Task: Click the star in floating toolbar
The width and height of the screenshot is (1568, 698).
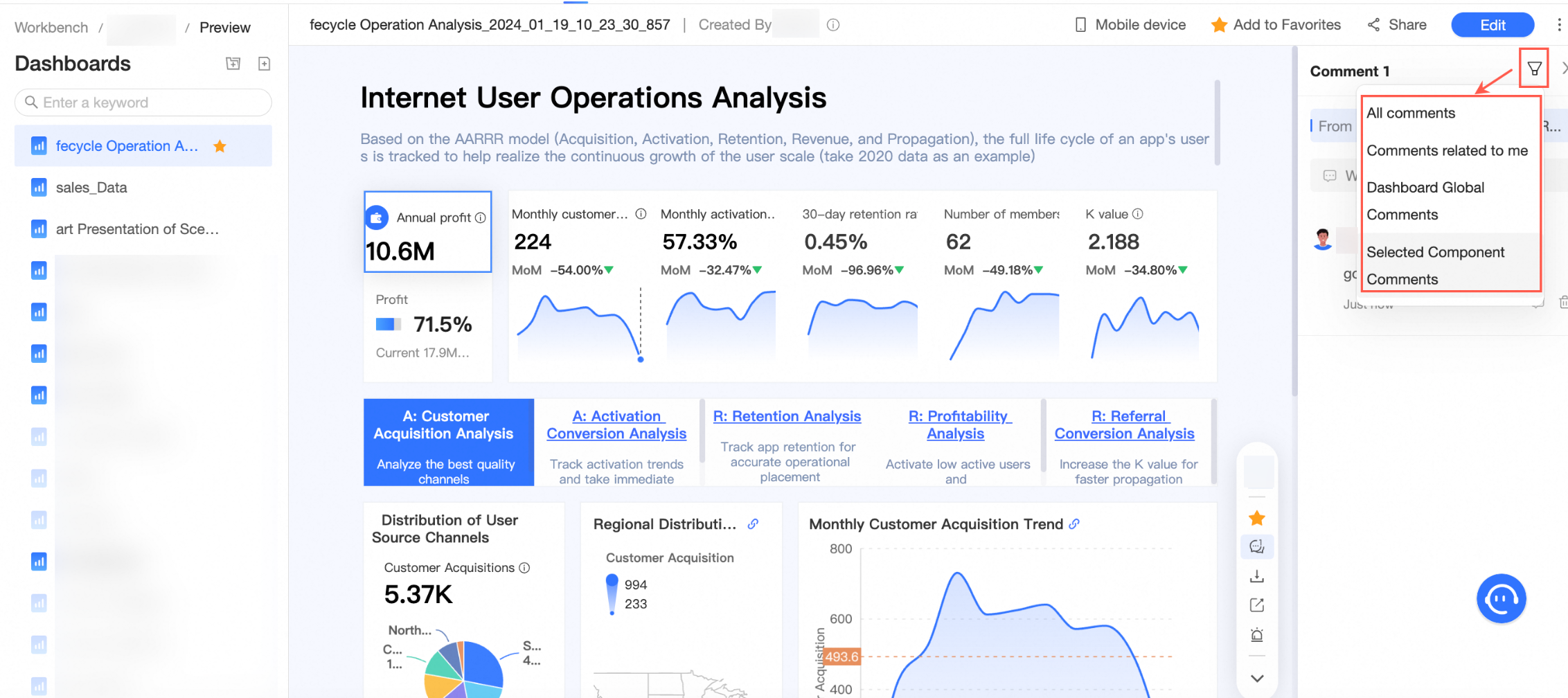Action: (x=1257, y=518)
